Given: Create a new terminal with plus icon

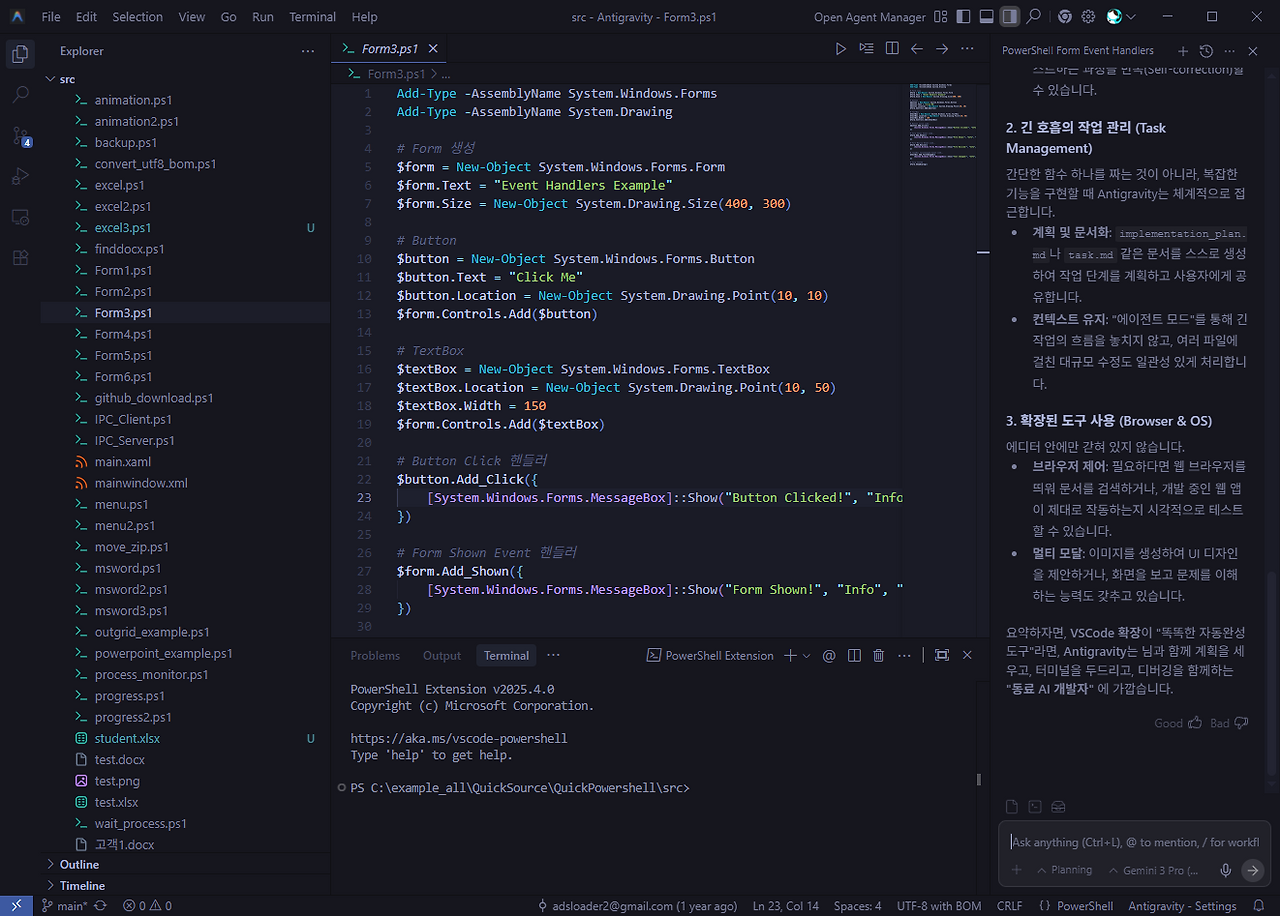Looking at the screenshot, I should point(790,655).
